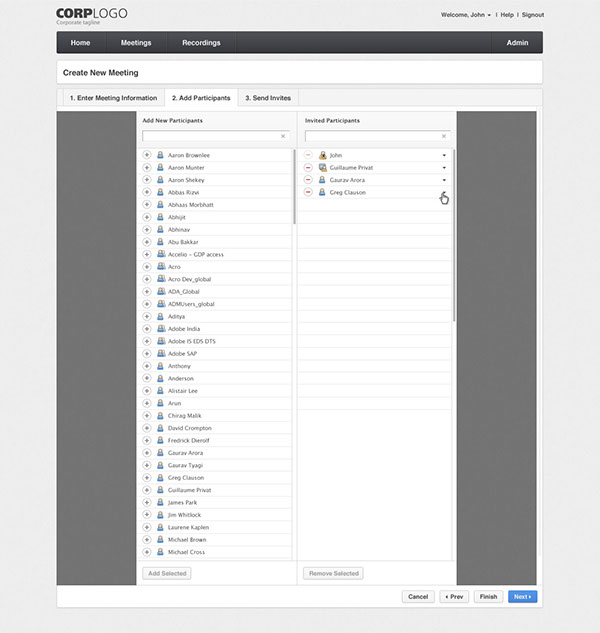Click plus icon beside Michael Cross

[147, 552]
